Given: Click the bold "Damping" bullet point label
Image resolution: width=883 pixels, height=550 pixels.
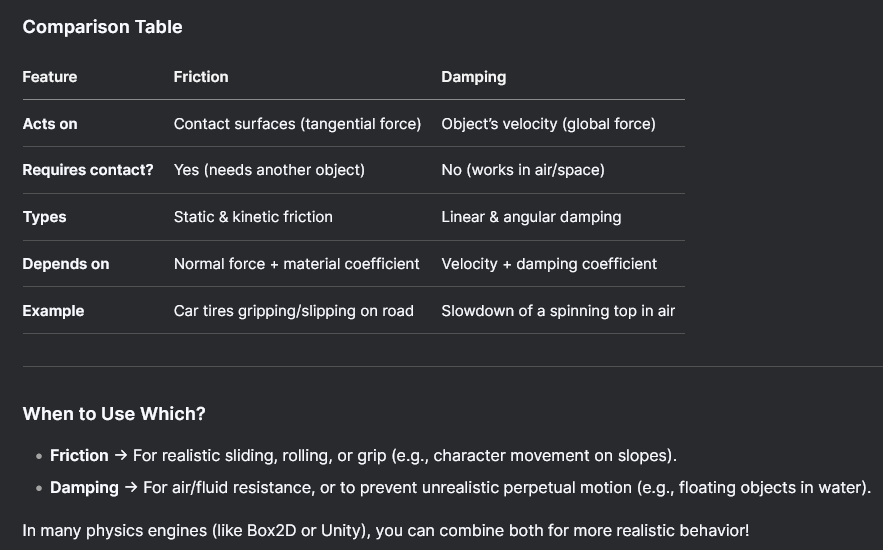Looking at the screenshot, I should click(84, 488).
